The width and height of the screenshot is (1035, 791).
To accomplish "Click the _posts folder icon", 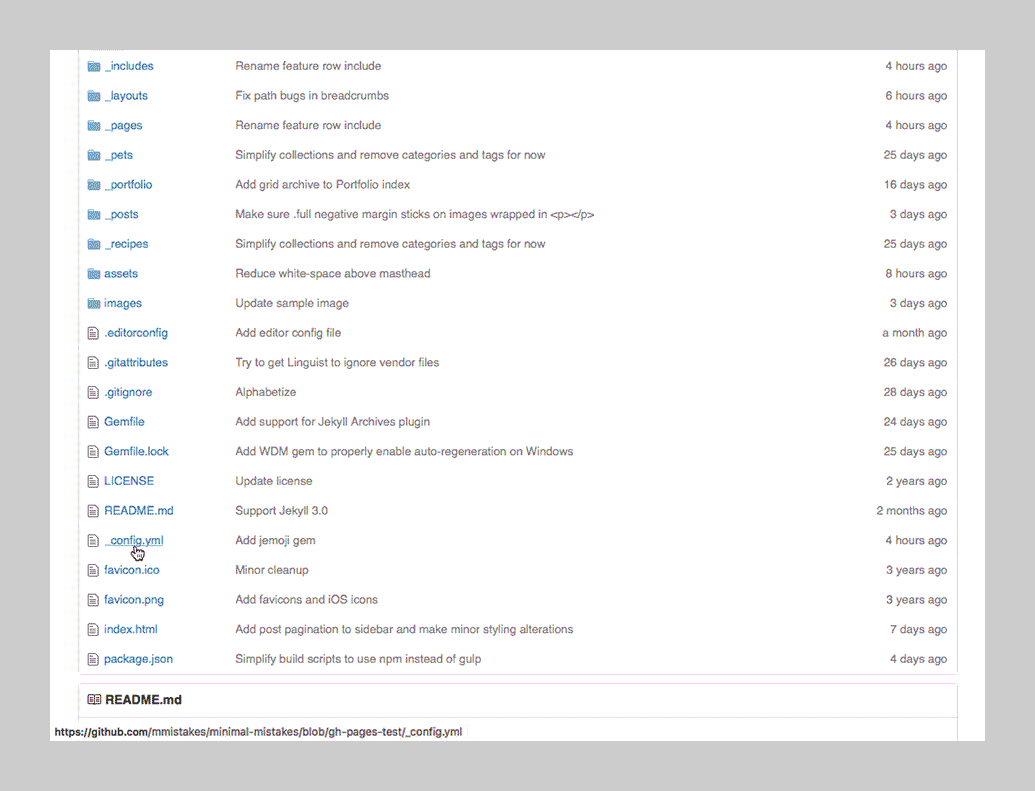I will click(x=94, y=214).
